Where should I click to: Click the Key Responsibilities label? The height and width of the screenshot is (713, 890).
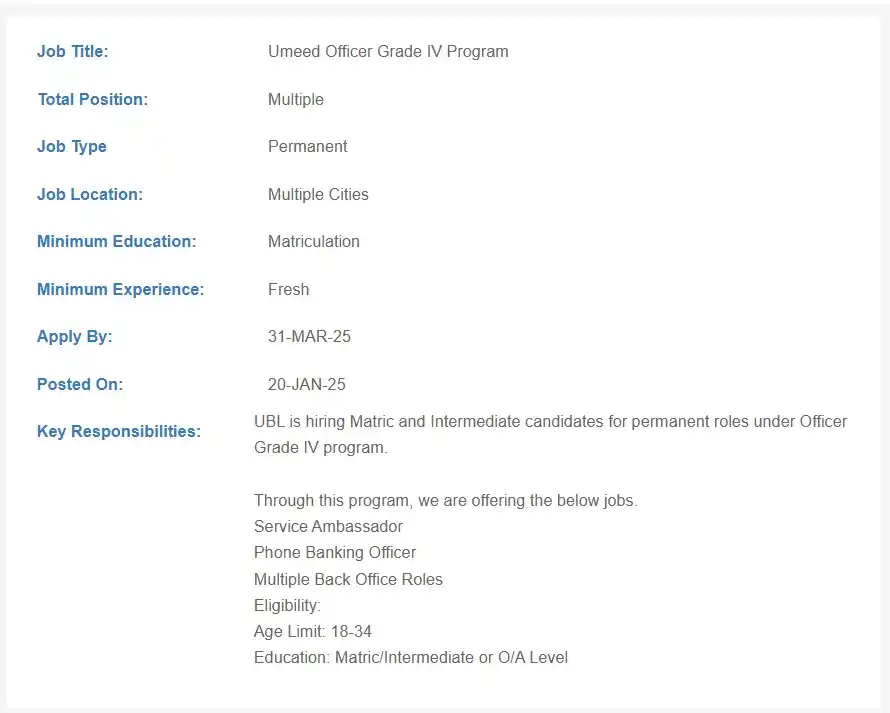(x=119, y=431)
